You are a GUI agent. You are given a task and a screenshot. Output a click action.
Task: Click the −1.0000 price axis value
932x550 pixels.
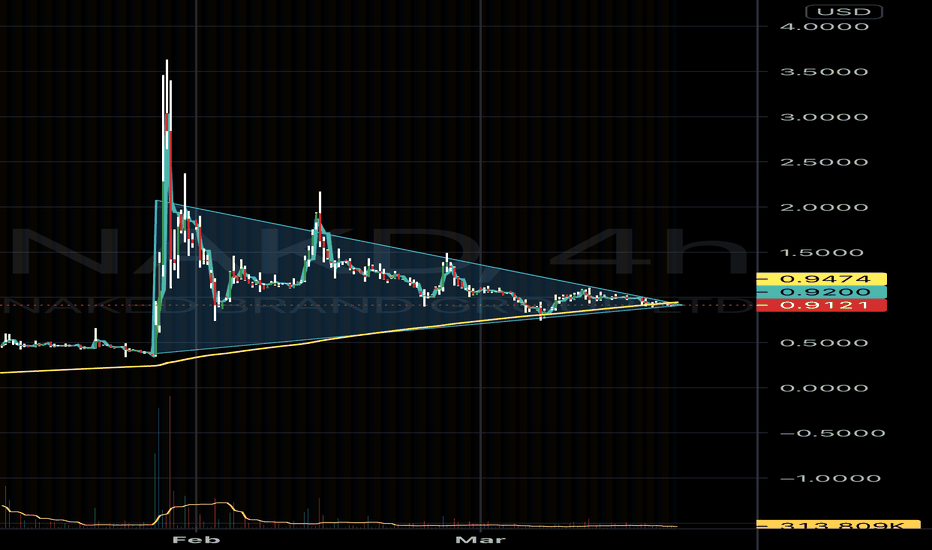click(830, 479)
